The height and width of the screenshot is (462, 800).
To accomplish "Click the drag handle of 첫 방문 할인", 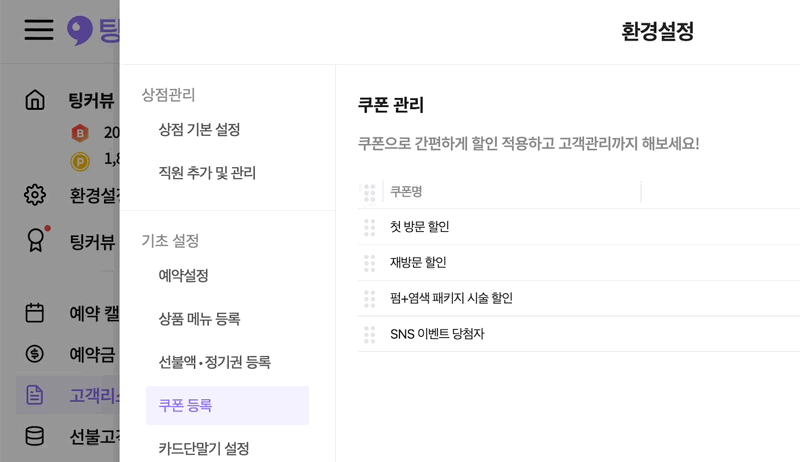I will click(x=369, y=227).
